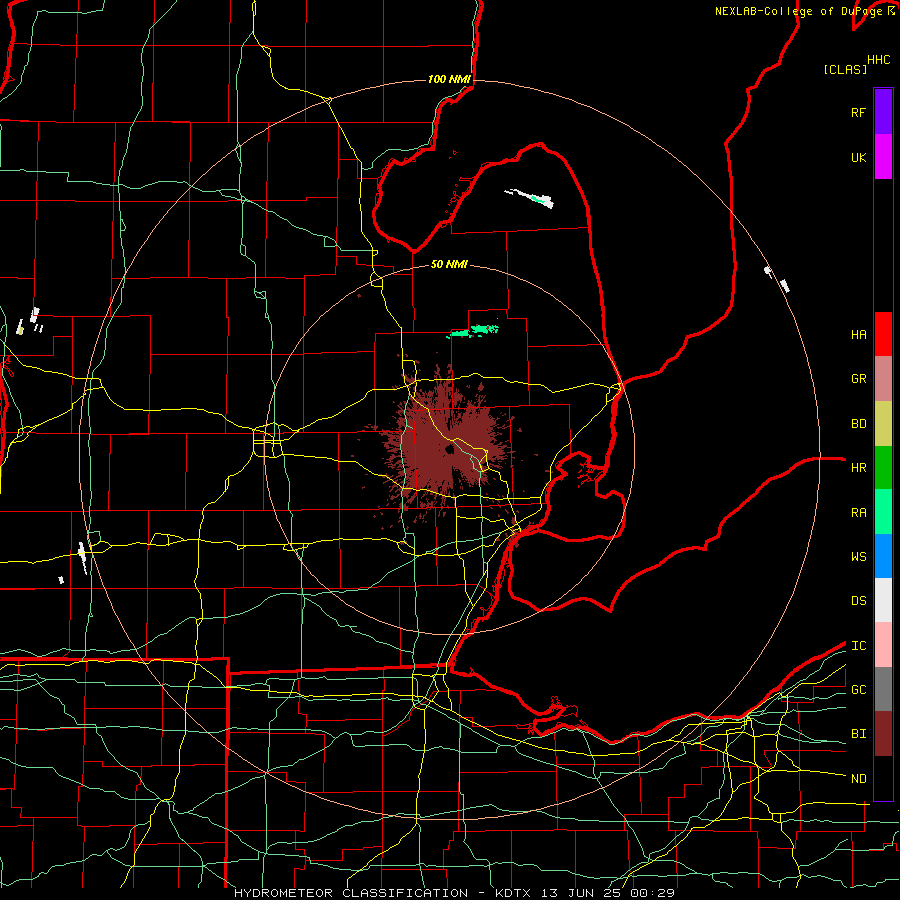Click the 'HYDROMETEOR CLASSIFICATION' title text

pos(350,893)
